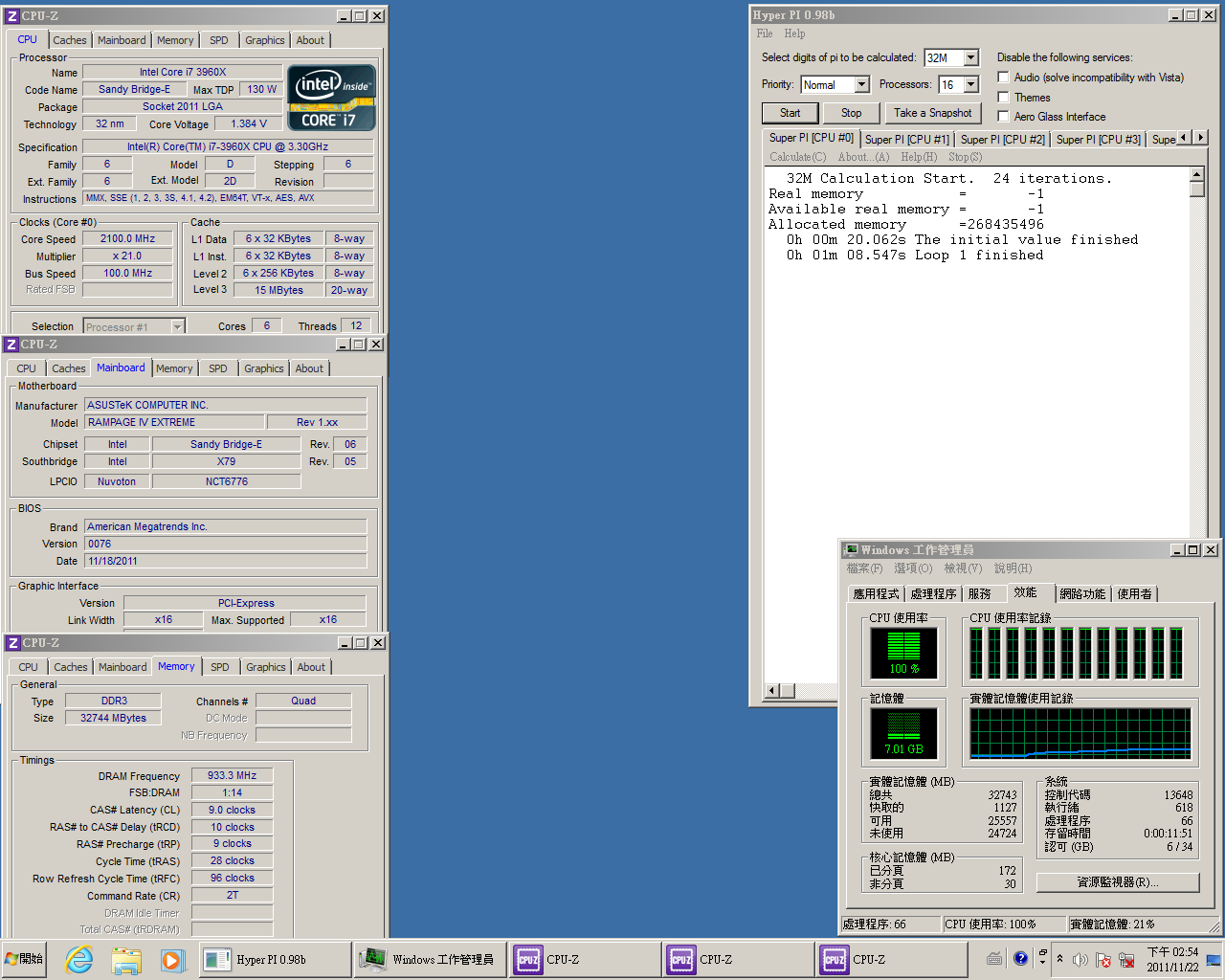Click the taskbar clock 下午 02:54

1172,959
